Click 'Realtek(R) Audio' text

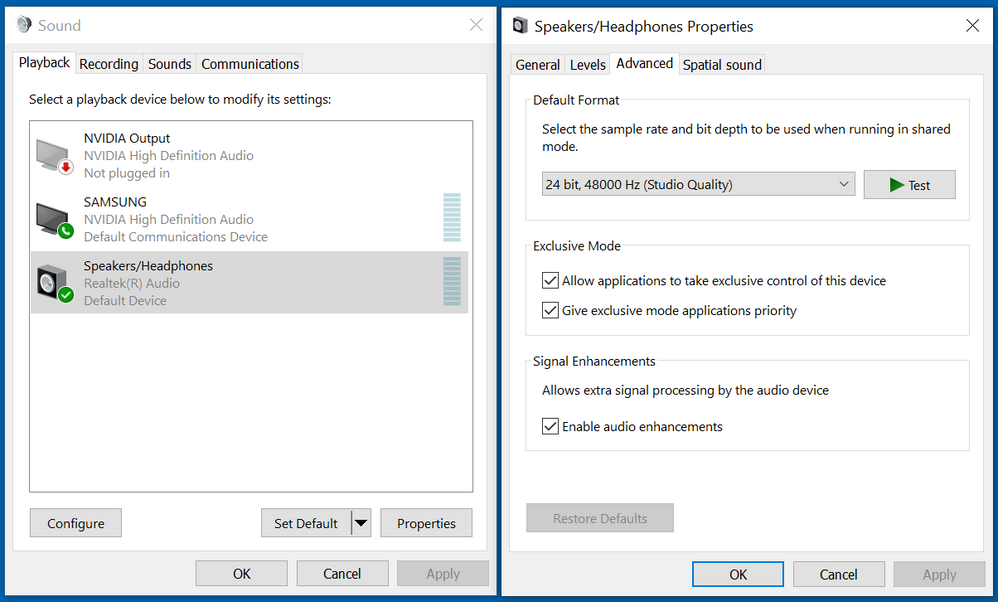132,283
